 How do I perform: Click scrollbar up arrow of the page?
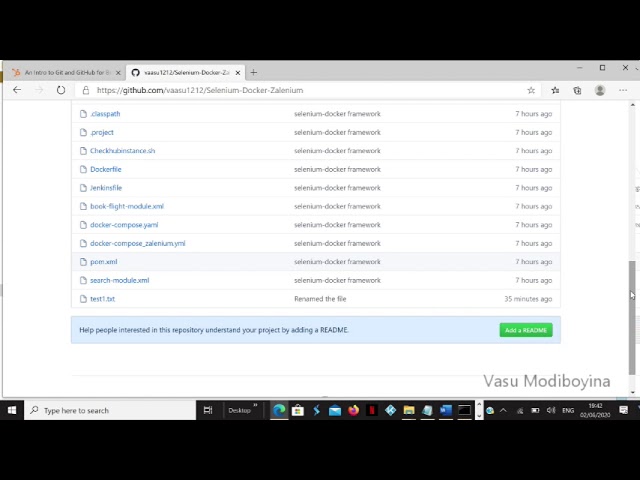tap(633, 105)
